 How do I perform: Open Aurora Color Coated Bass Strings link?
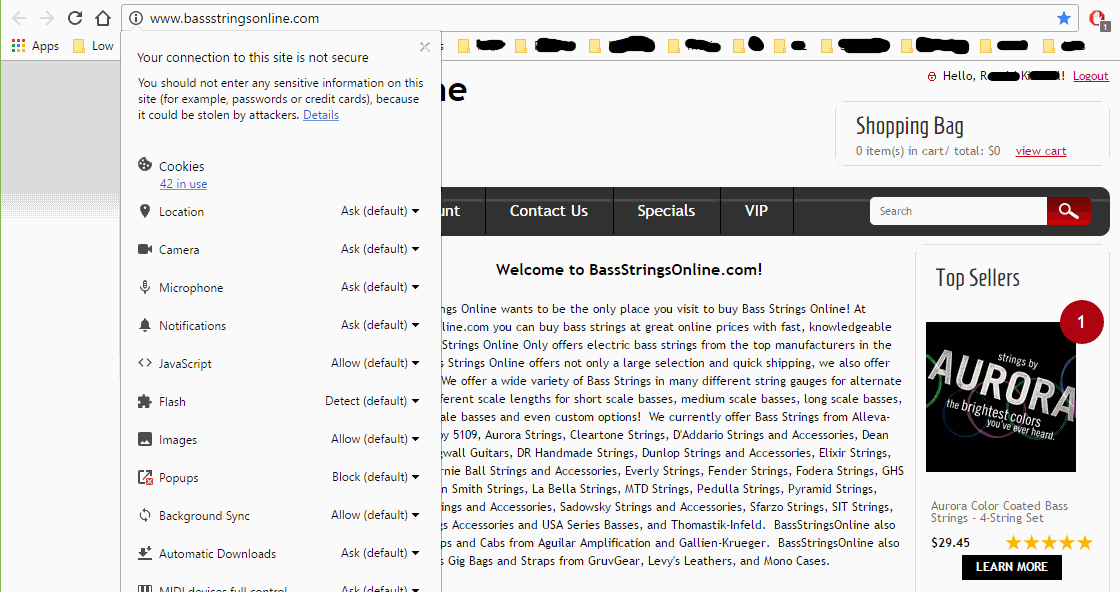999,512
